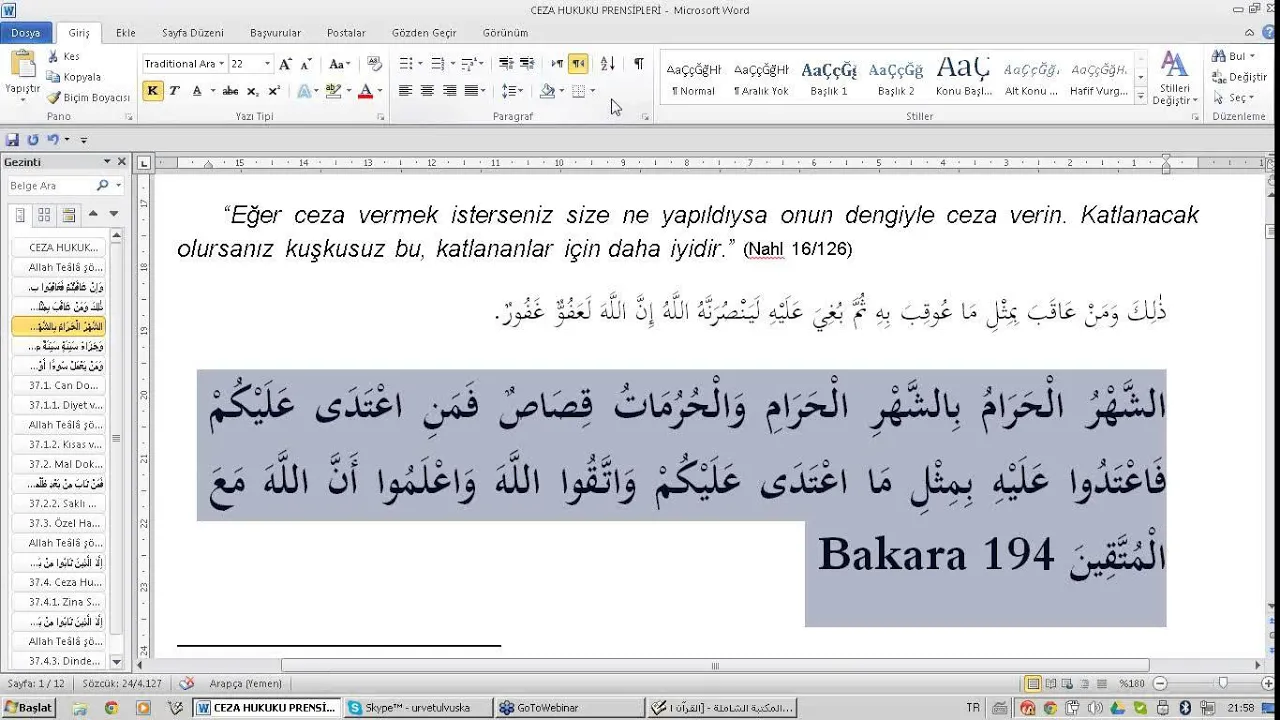The height and width of the screenshot is (720, 1280).
Task: Toggle italic (T) formatting
Action: (x=174, y=91)
